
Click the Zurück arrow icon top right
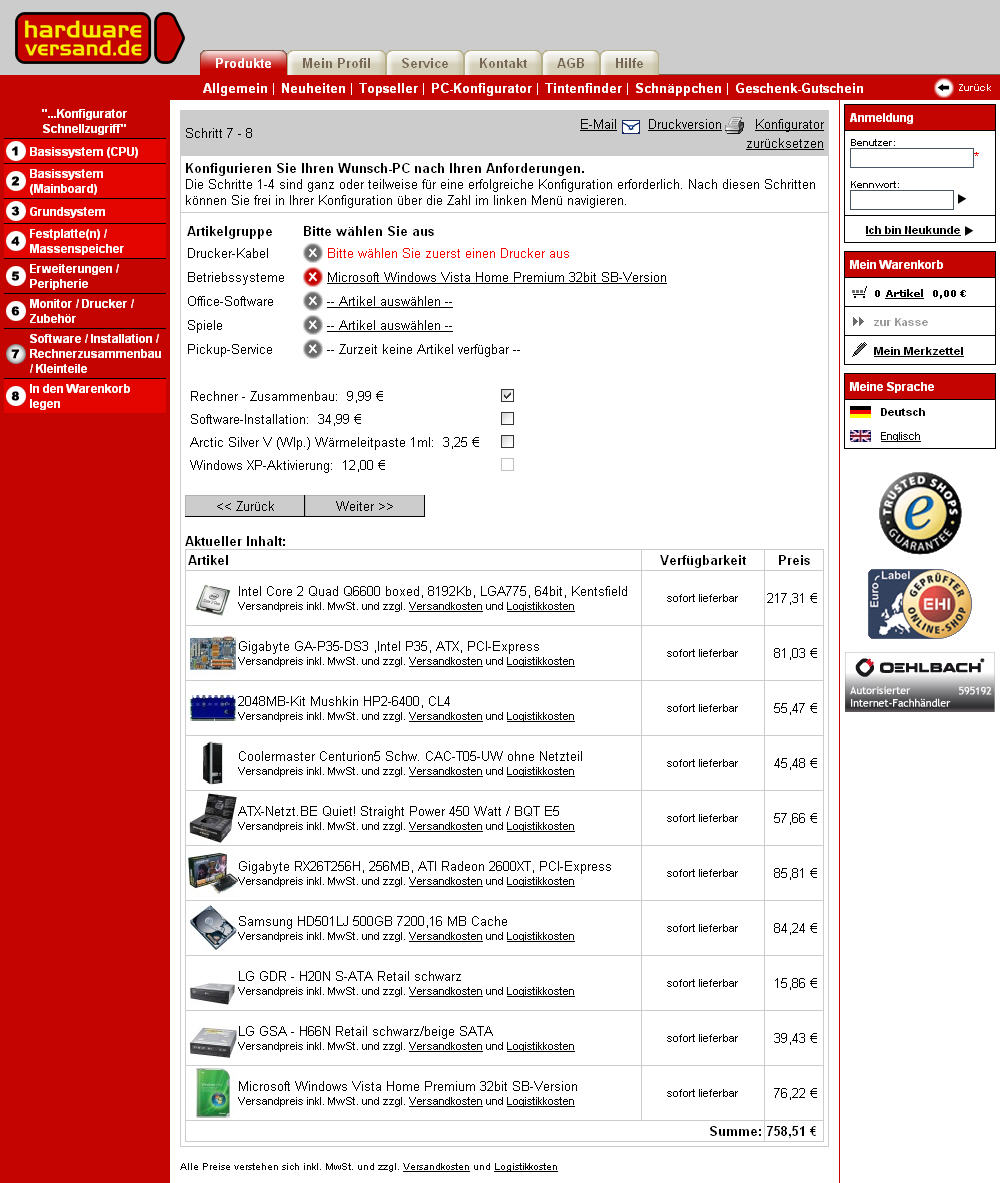point(943,88)
